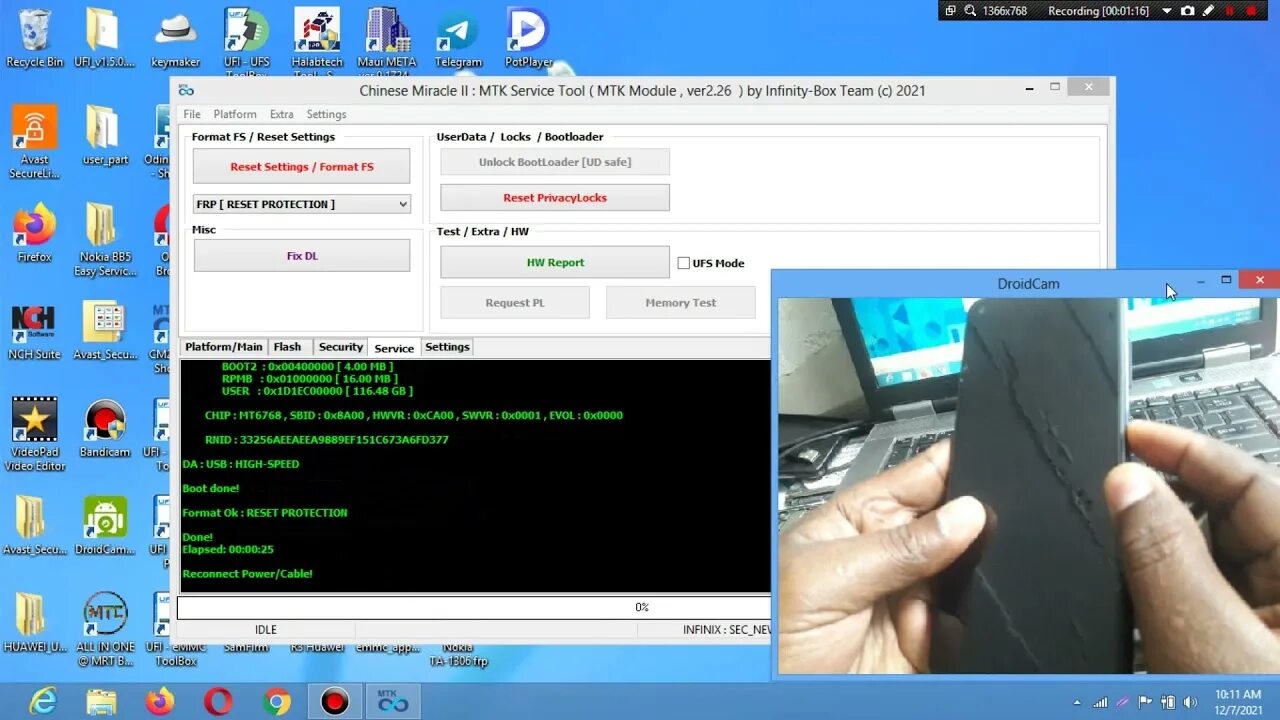Launch Bandicam from the desktop
This screenshot has height=720, width=1280.
[x=105, y=428]
